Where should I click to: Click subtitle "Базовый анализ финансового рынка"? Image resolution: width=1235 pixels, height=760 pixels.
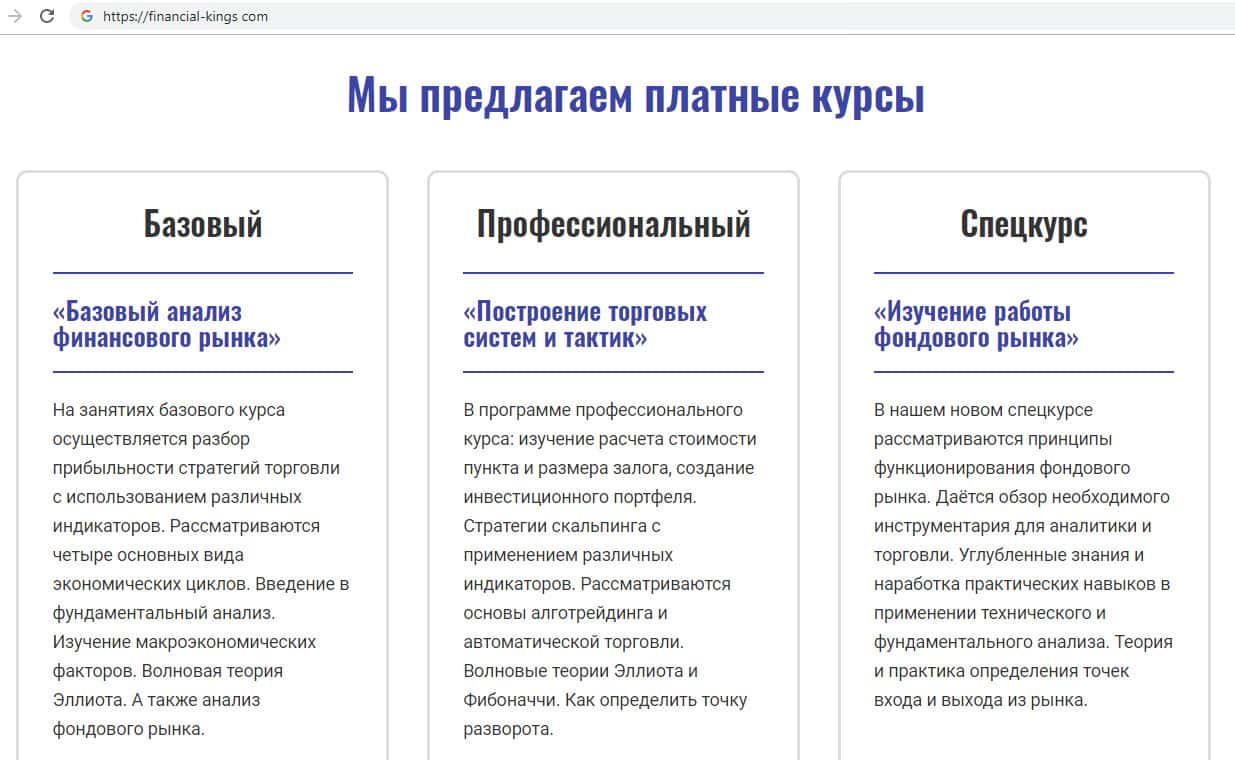[167, 324]
